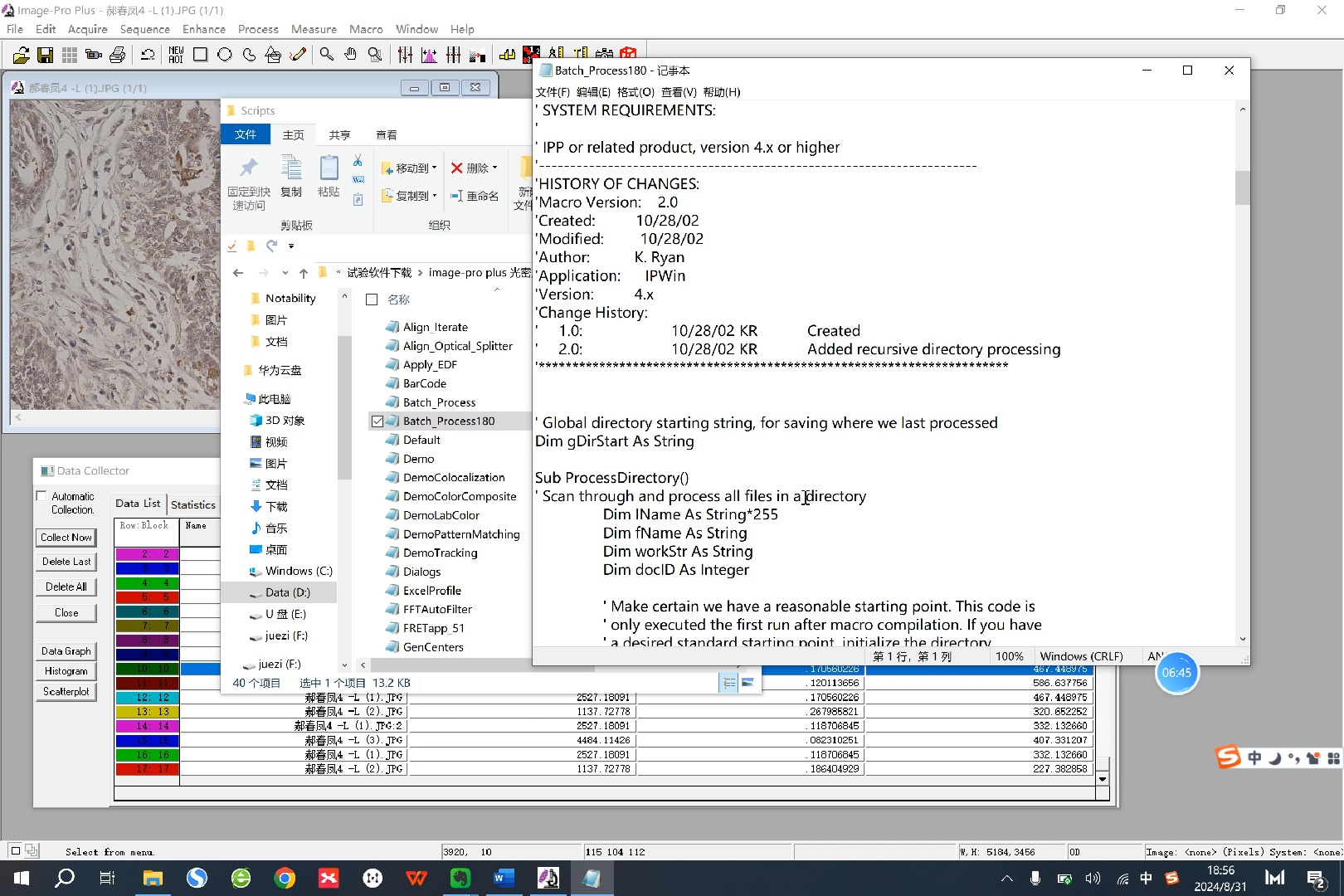Enable Automatic Collection in Data Collector

point(41,496)
